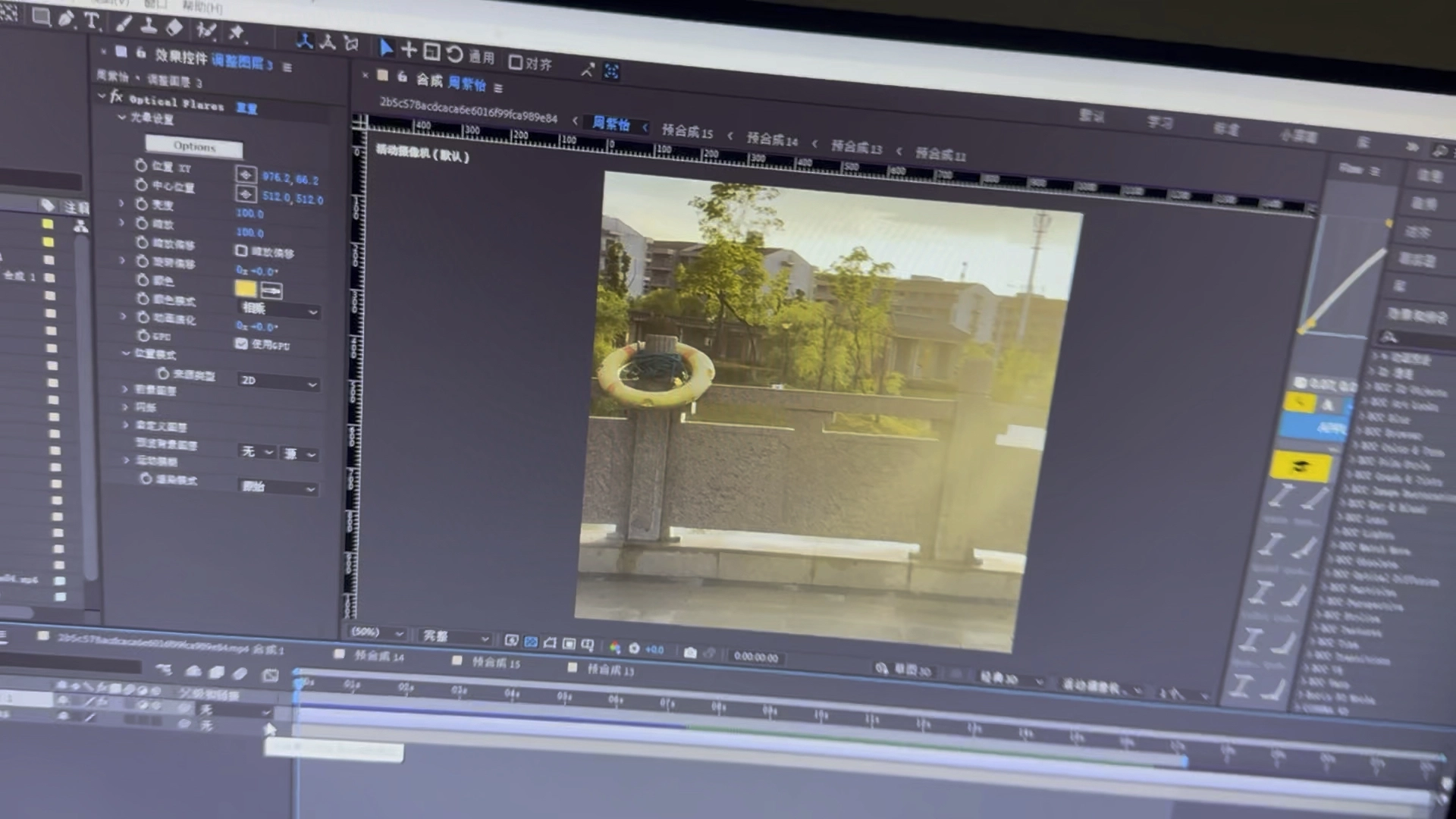The height and width of the screenshot is (819, 1456).
Task: Open the source type dropdown showing 2D
Action: (278, 381)
